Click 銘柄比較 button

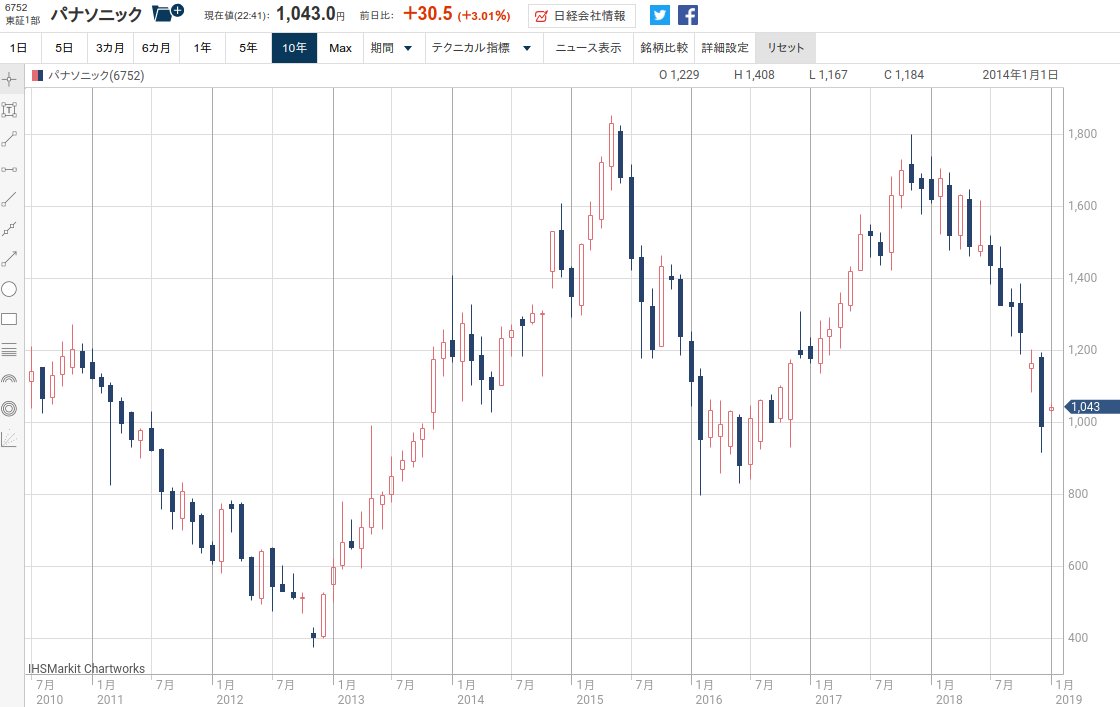tap(664, 48)
